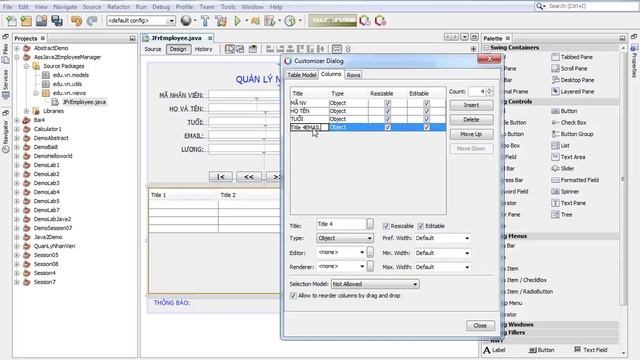Screen dimensions: 640x360
Task: Open the Navigate menu
Action: pos(65,7)
